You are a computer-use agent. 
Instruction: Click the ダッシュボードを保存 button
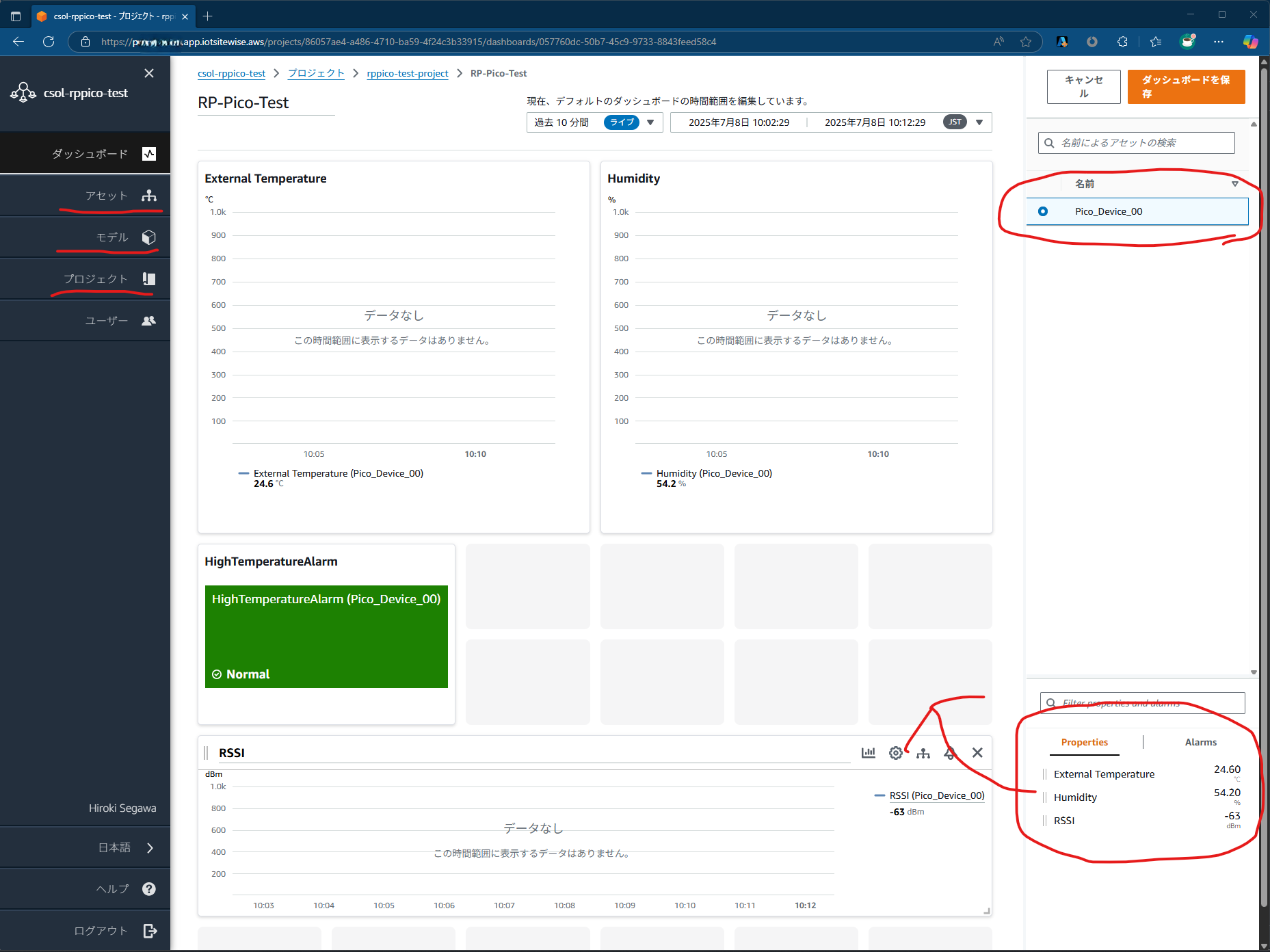pyautogui.click(x=1186, y=87)
